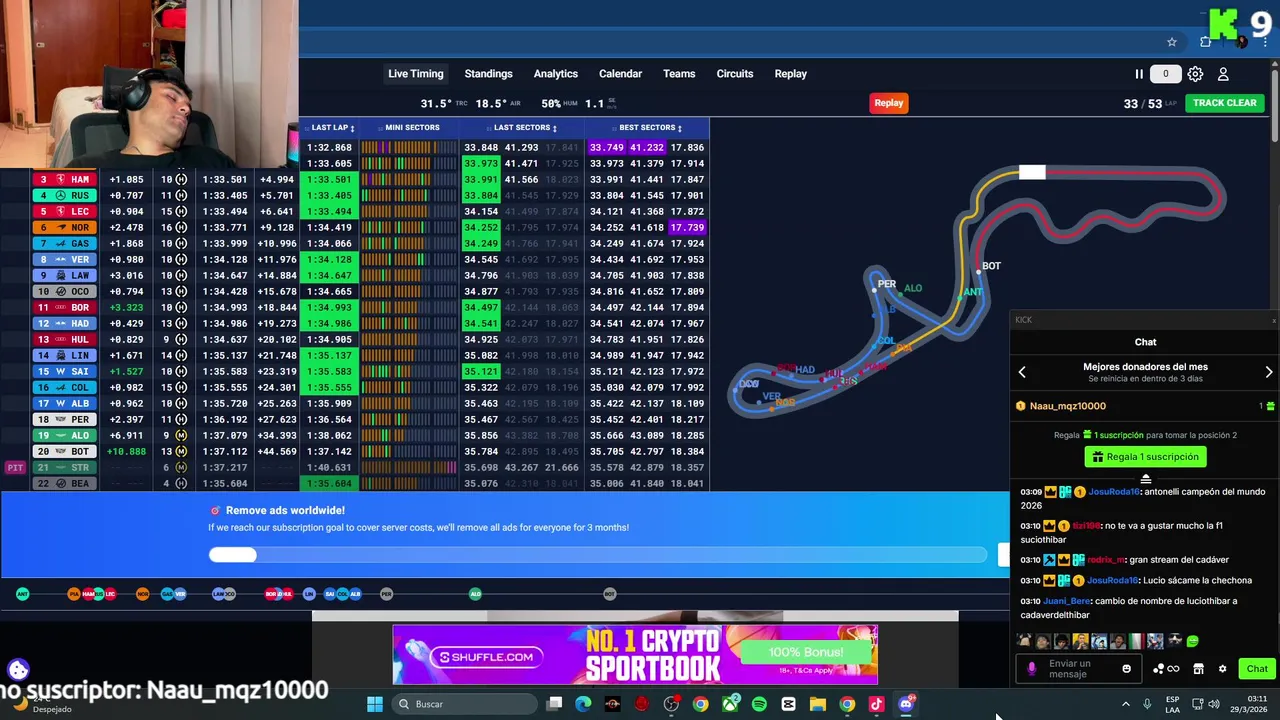Screen dimensions: 1280x720
Task: Click the 1:40.631 last lap for STR
Action: click(x=329, y=468)
